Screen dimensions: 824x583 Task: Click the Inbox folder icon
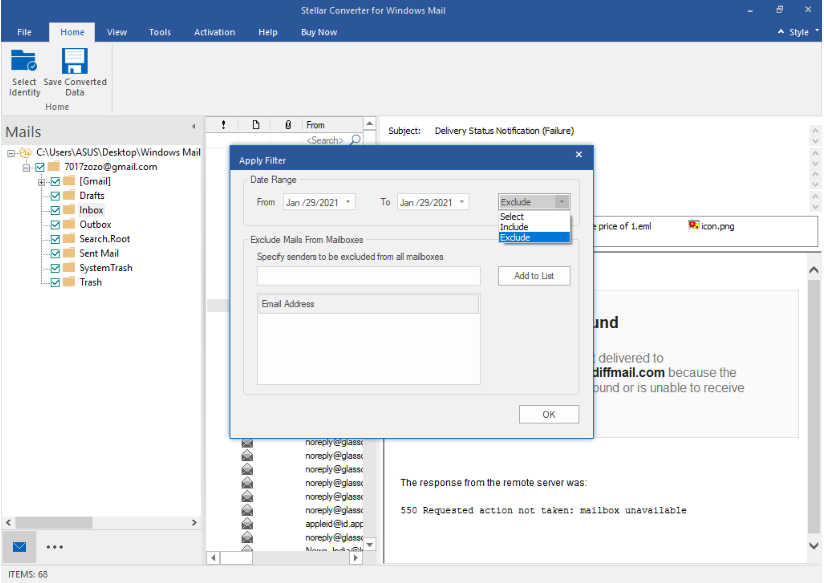point(69,210)
